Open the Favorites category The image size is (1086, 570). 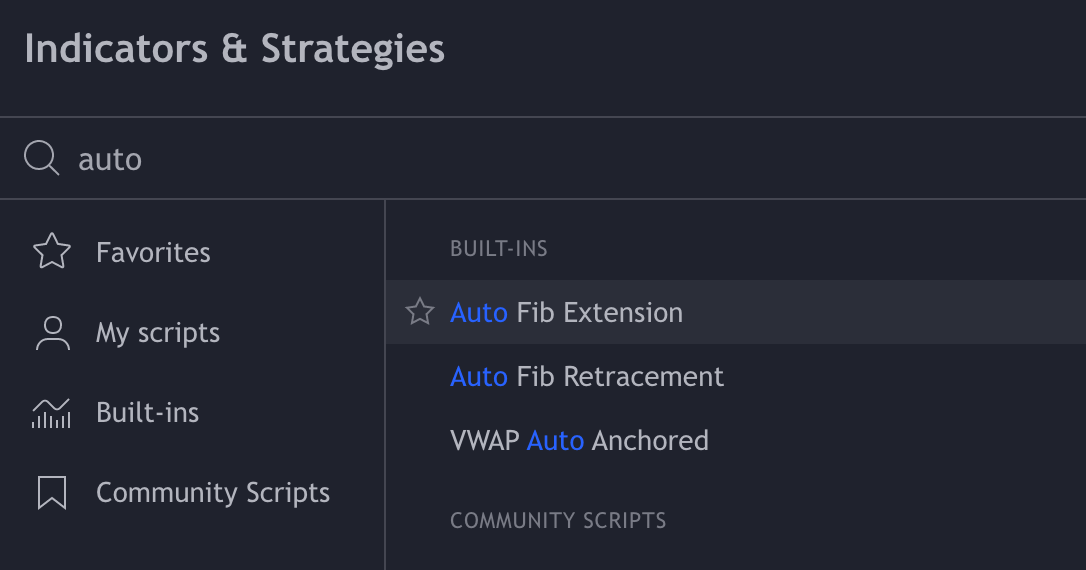153,252
